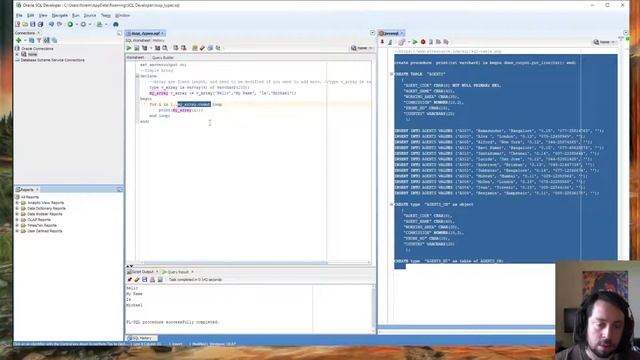Click the highlighted my_array.count text

point(194,104)
